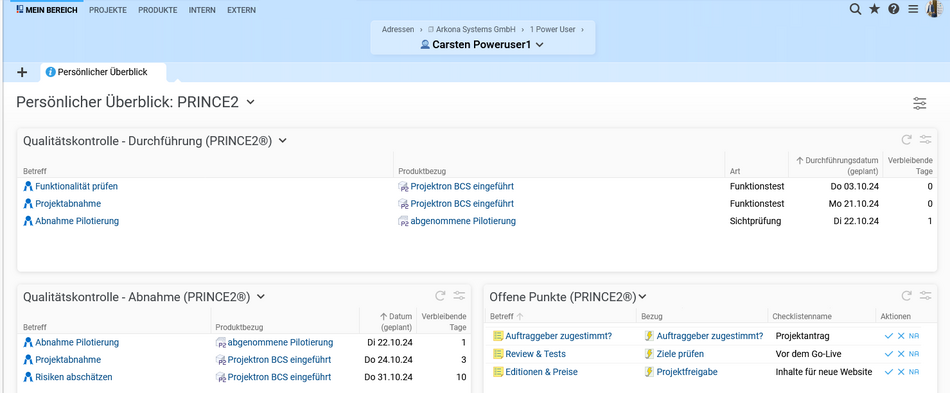
Task: Reject Review & Tests with X icon
Action: click(x=901, y=354)
